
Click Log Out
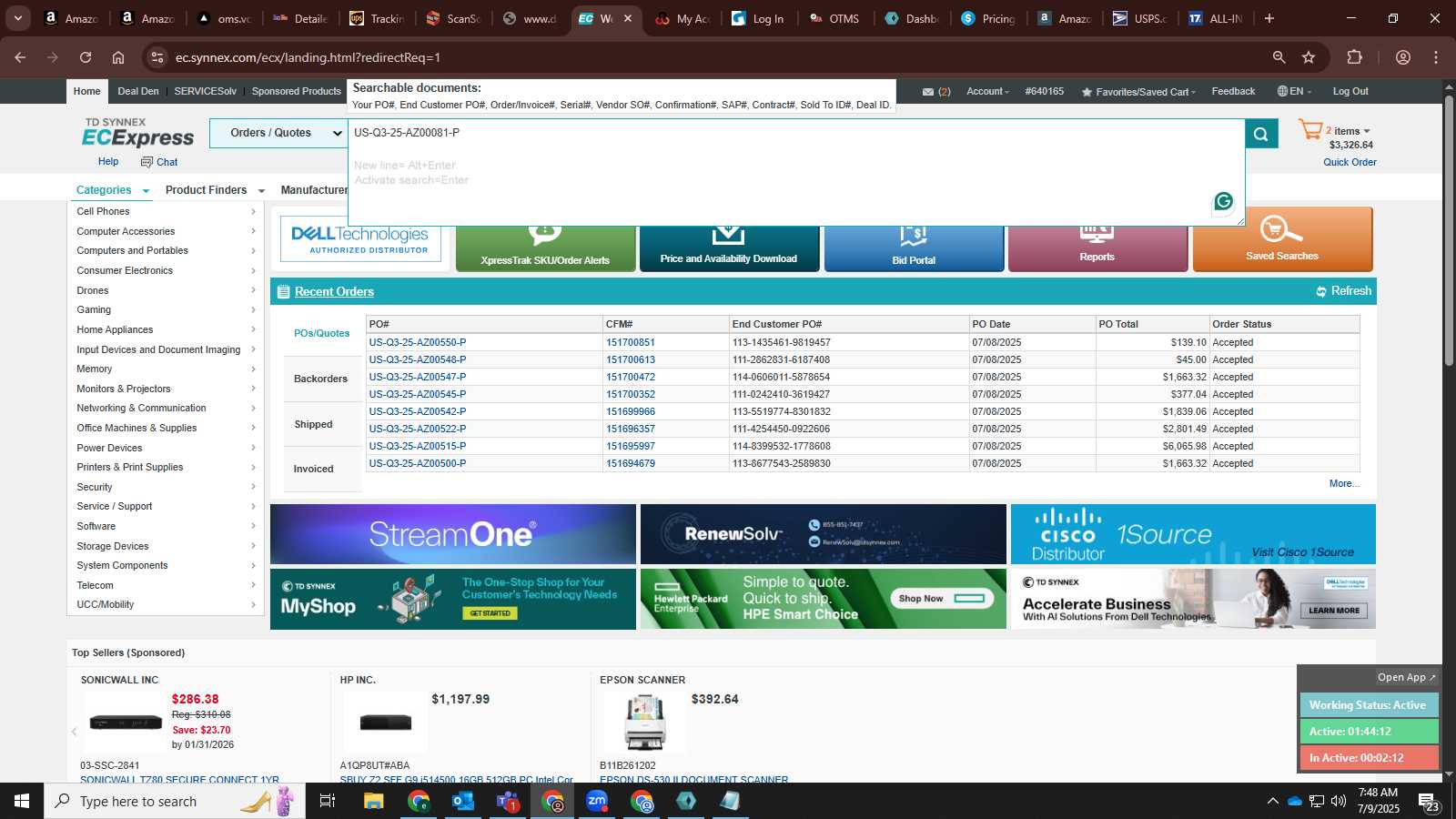click(x=1350, y=92)
